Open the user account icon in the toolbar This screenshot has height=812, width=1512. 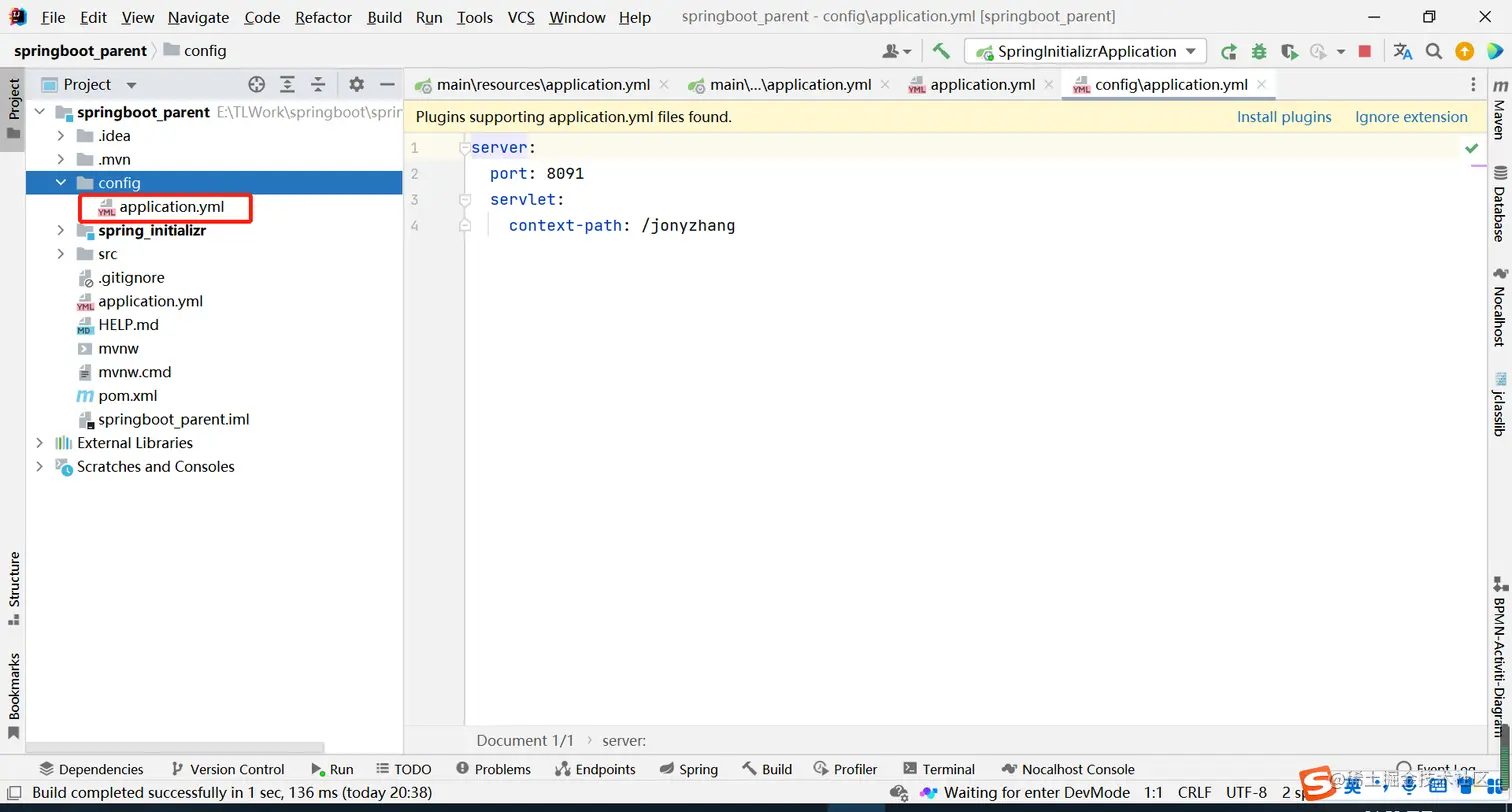896,51
